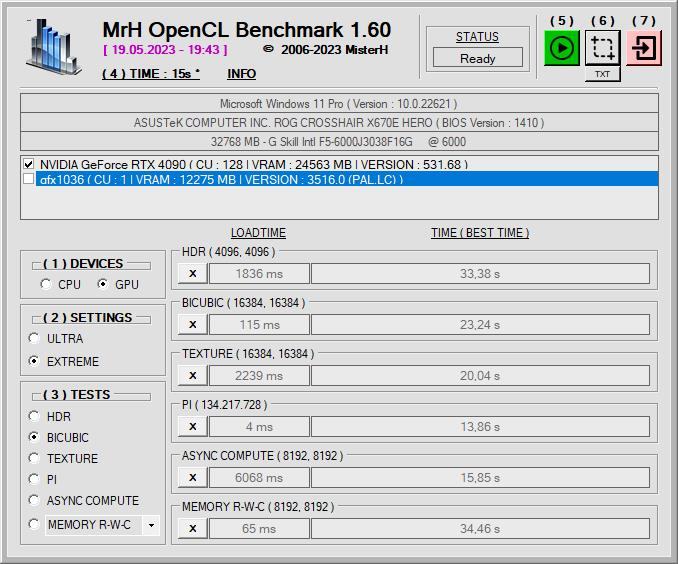This screenshot has width=678, height=564.
Task: Click the MEMORY R-W-C loadtime 65 ms
Action: click(259, 529)
